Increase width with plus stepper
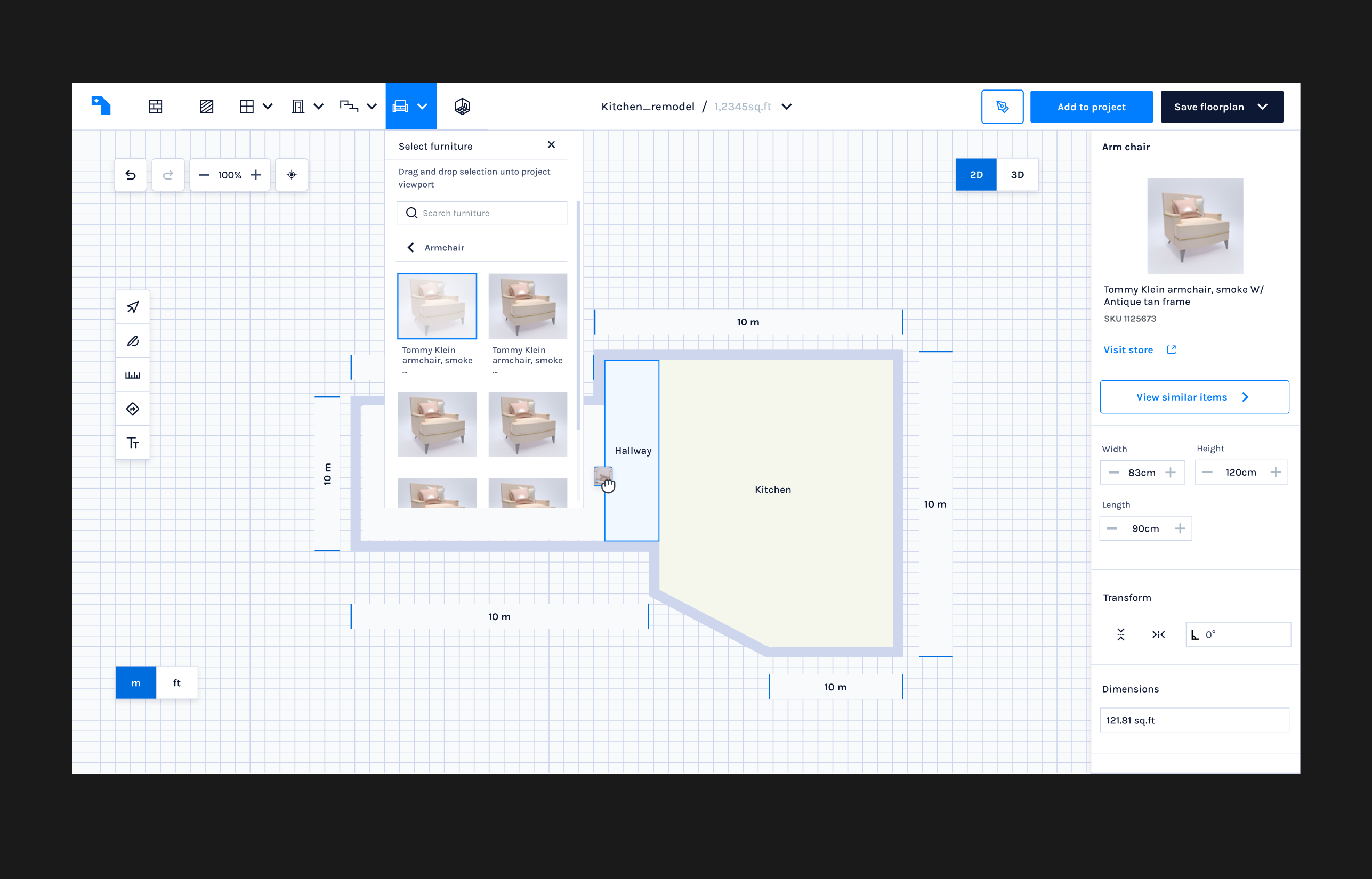Screen dimensions: 1372x879 tap(1171, 473)
